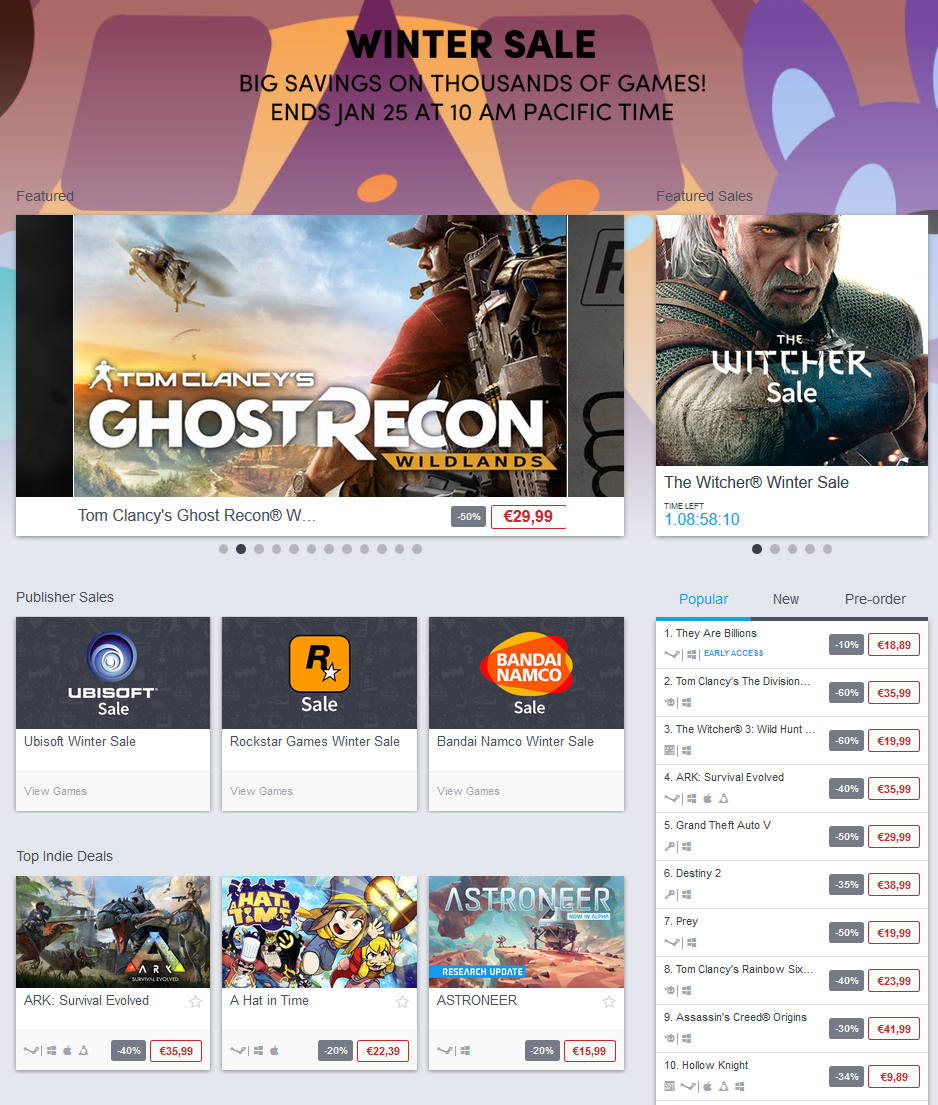Open the Ghost Recon Wildlands featured banner
Viewport: 938px width, 1105px height.
pyautogui.click(x=320, y=356)
